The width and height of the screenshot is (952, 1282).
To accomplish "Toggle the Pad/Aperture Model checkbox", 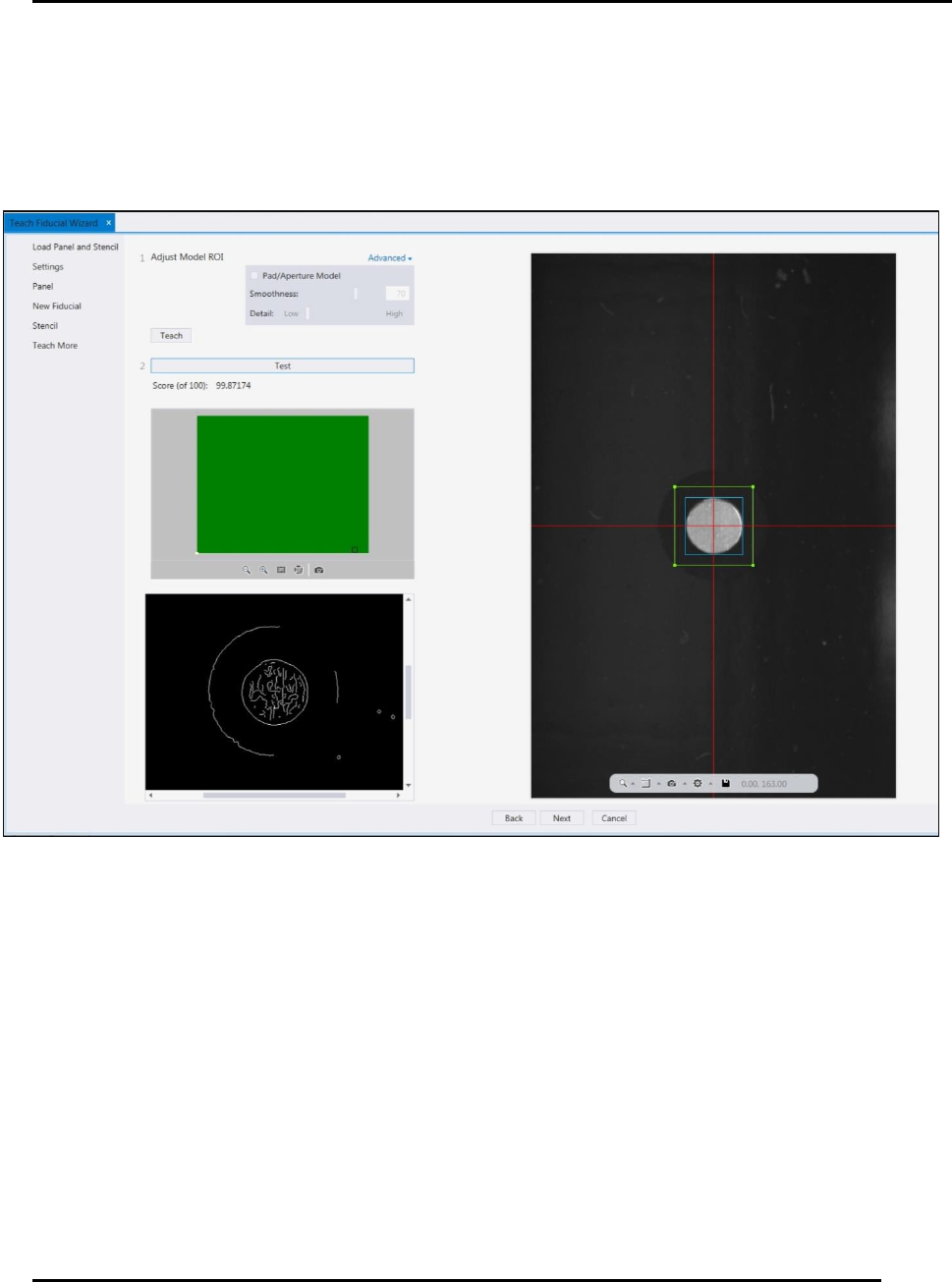I will [254, 276].
